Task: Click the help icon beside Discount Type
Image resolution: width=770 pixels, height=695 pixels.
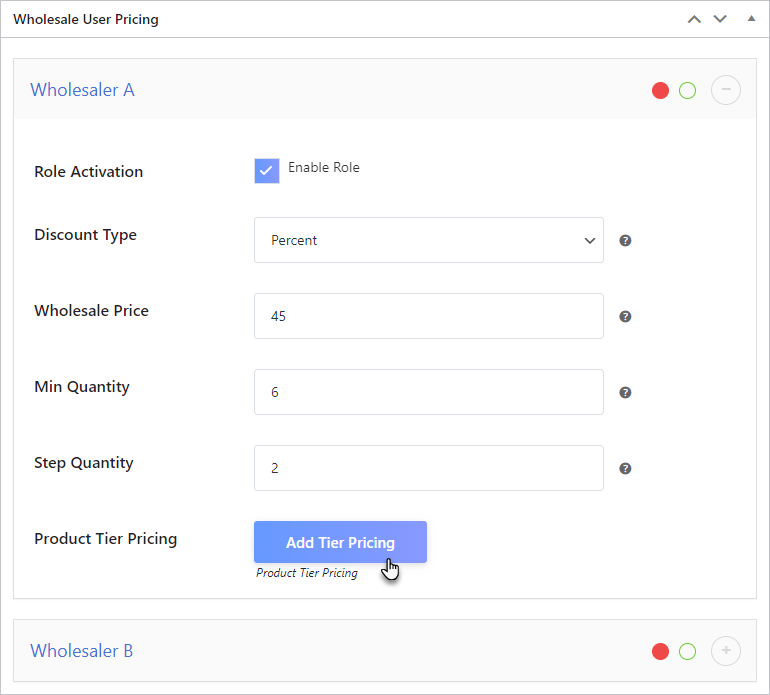Action: pyautogui.click(x=625, y=241)
